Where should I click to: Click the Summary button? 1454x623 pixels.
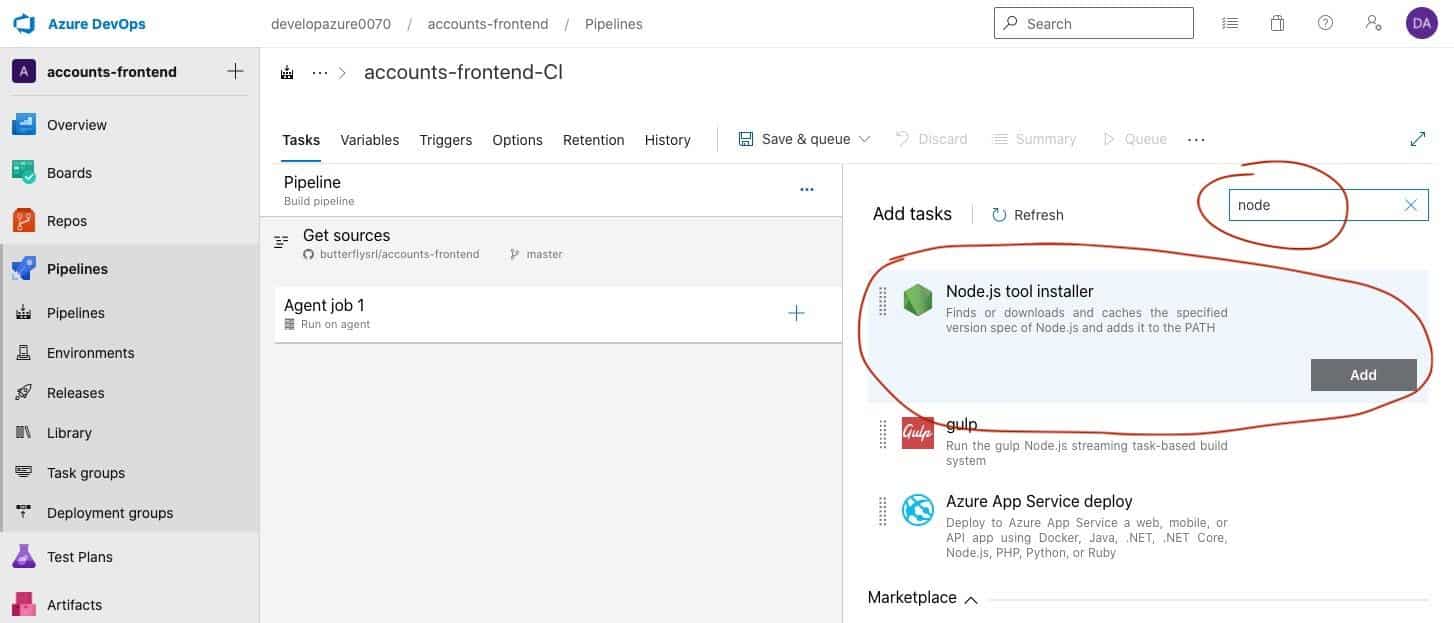1034,139
